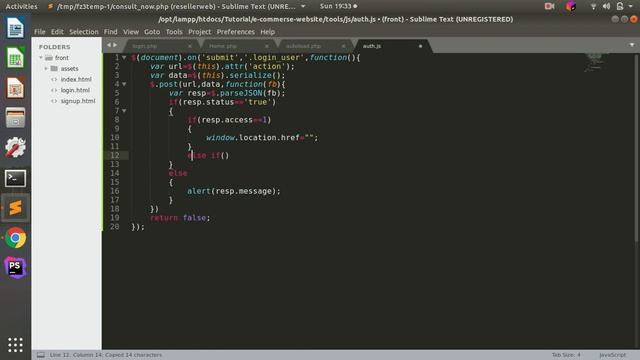Screen dimensions: 640x360
Task: Open the Tools menu
Action: (x=174, y=32)
